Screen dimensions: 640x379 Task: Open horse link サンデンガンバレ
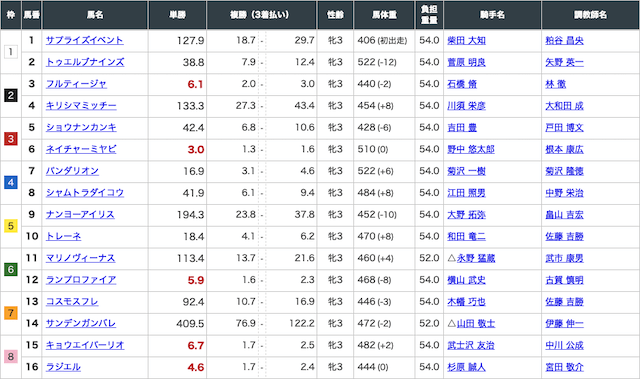[x=81, y=323]
